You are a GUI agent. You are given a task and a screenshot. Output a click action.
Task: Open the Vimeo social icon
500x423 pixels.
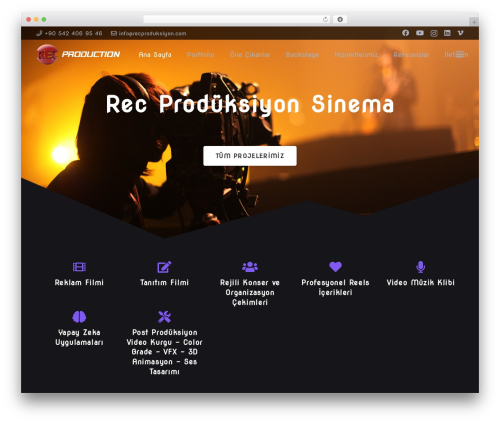click(x=460, y=33)
